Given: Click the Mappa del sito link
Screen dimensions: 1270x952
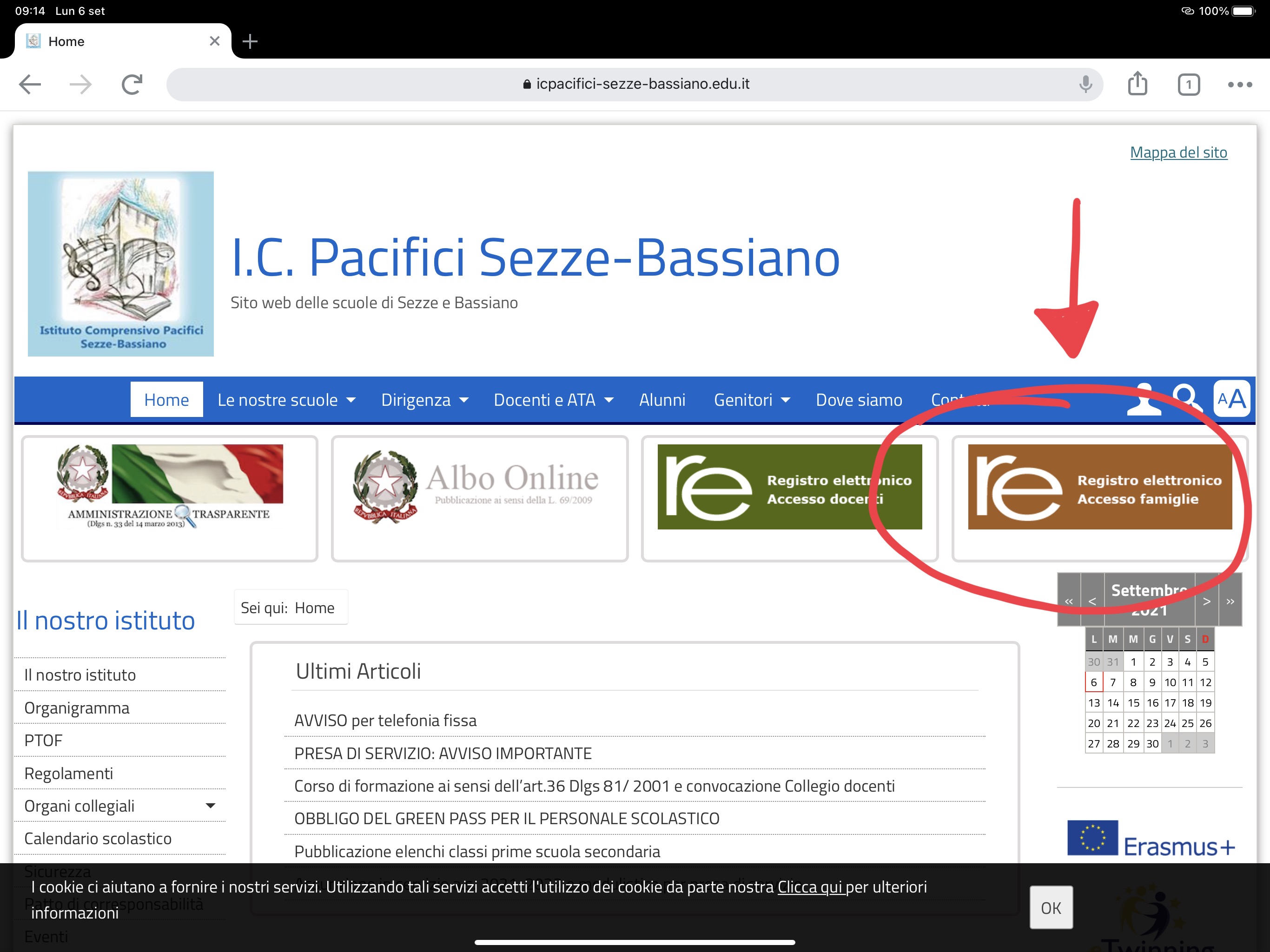Looking at the screenshot, I should (1178, 152).
